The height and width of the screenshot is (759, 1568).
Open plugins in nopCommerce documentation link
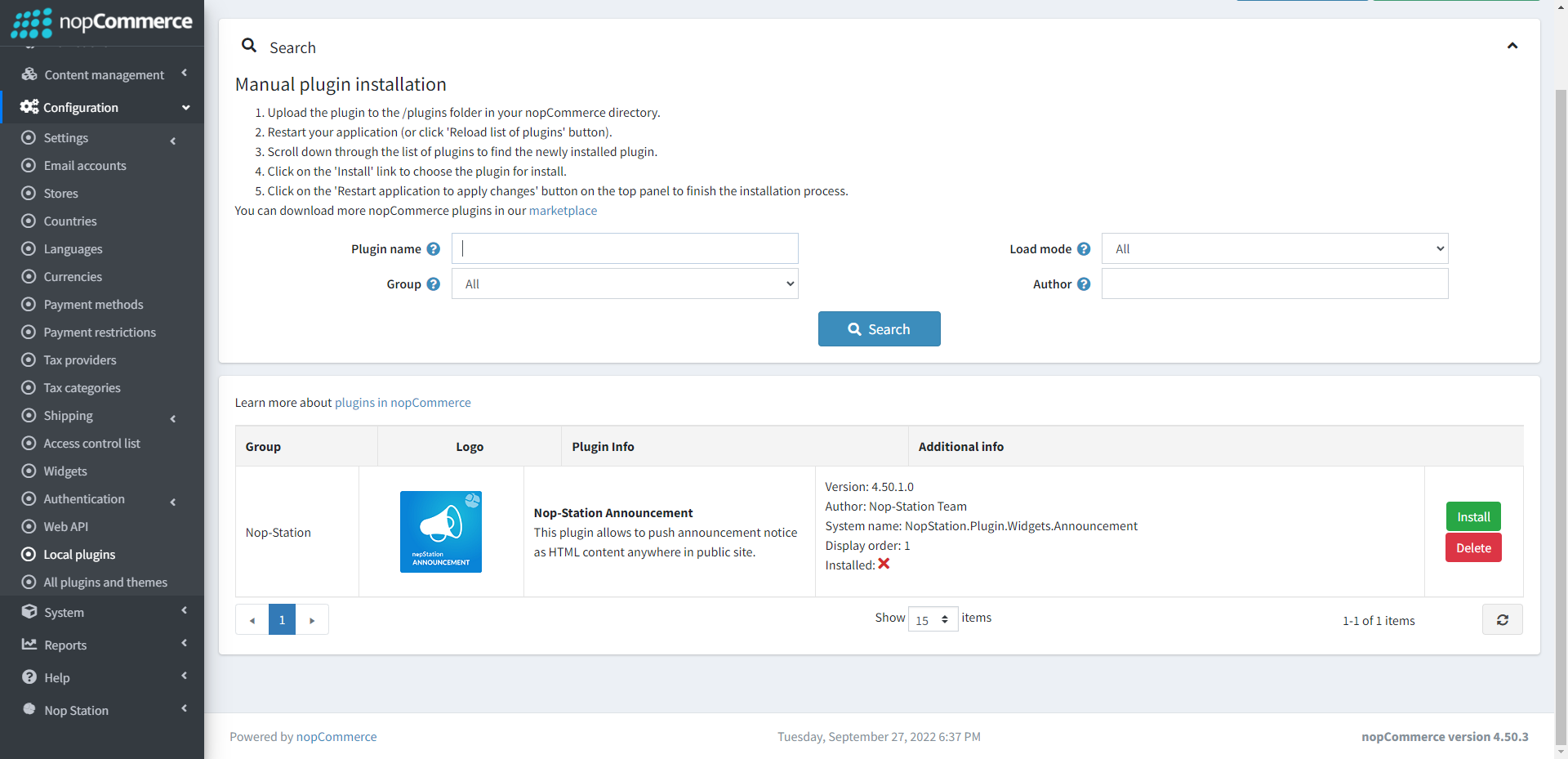403,402
